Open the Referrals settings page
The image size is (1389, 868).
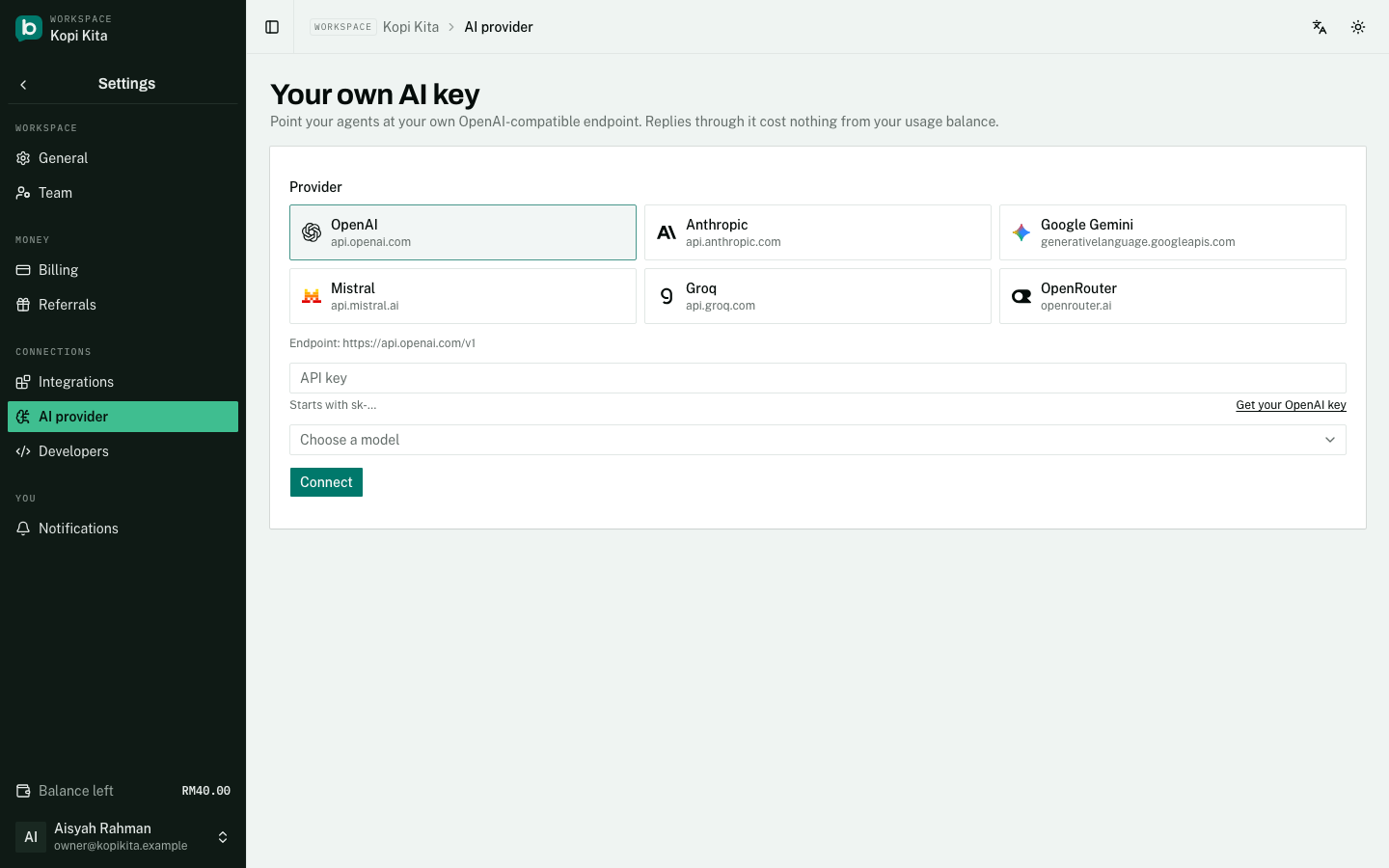pos(123,305)
